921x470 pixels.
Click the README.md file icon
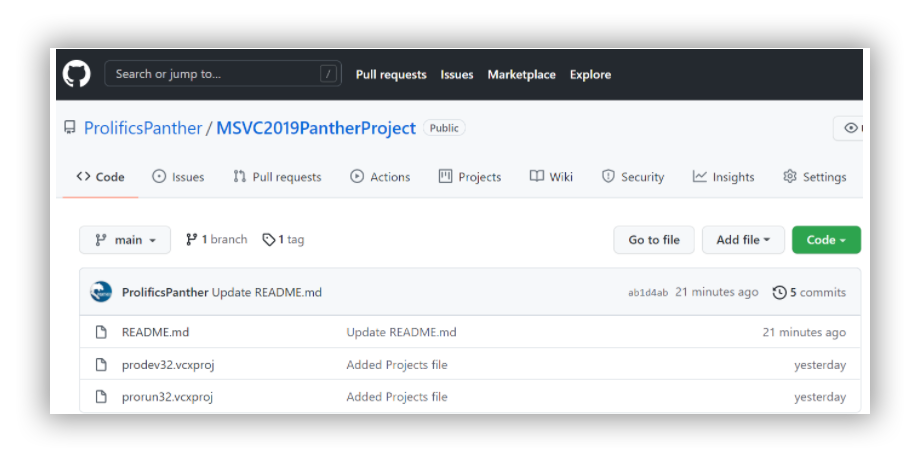pos(101,332)
